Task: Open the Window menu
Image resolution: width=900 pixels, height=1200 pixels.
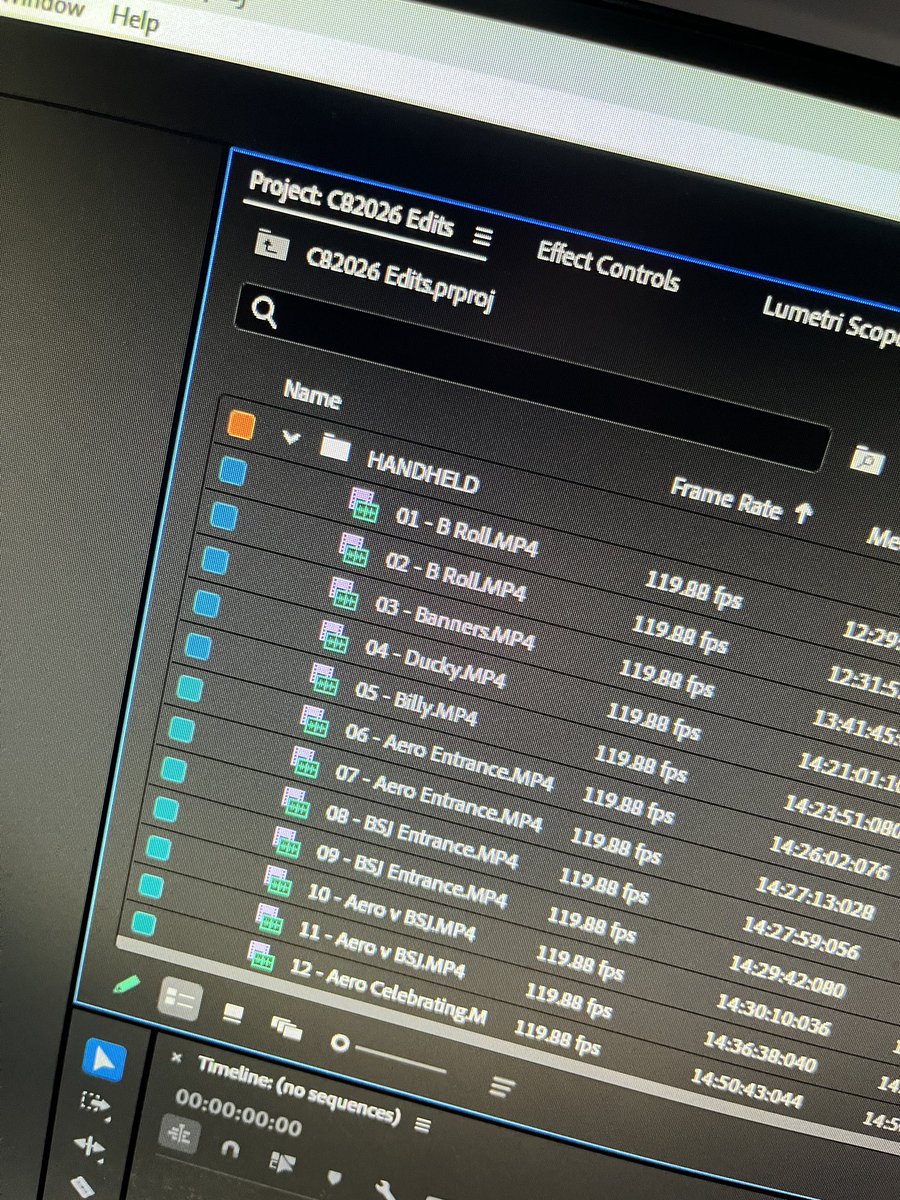Action: click(43, 5)
